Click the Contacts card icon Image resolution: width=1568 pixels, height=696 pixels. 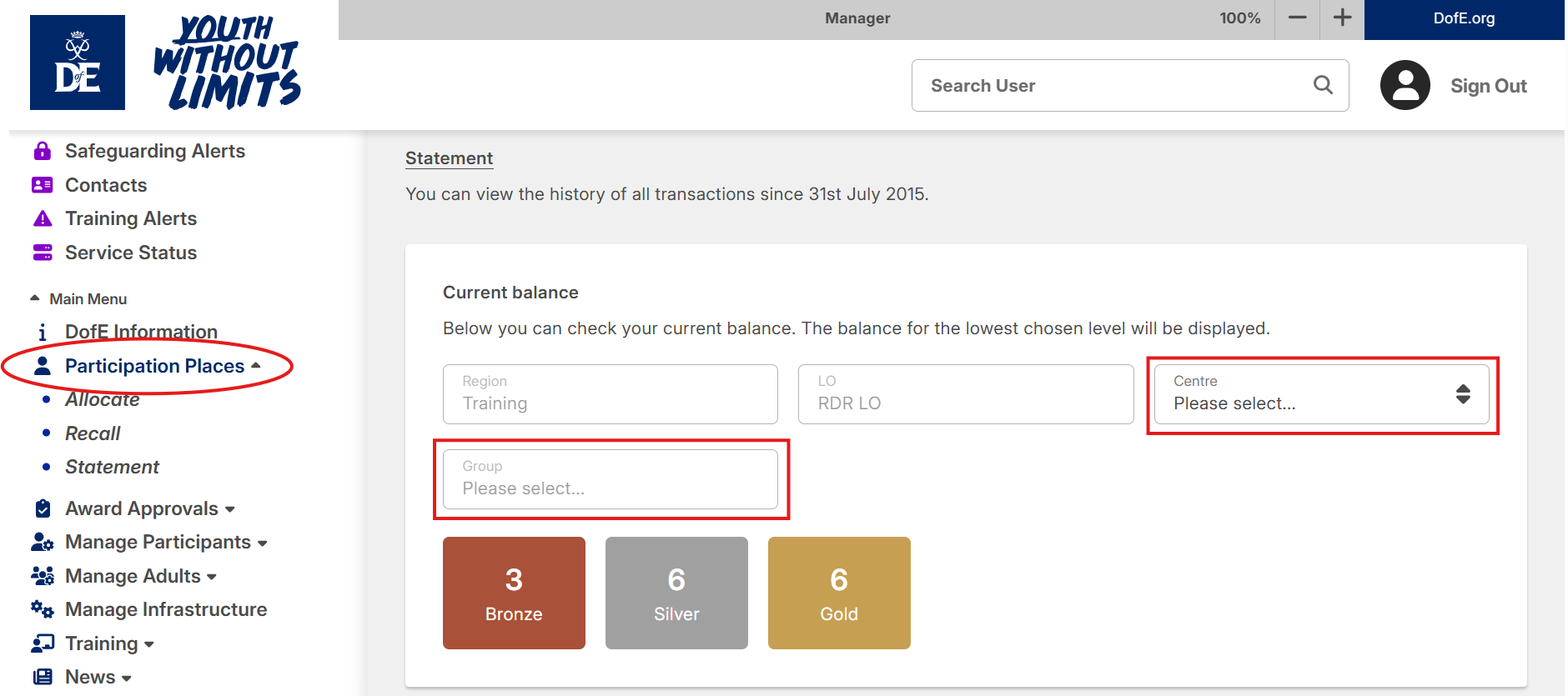click(x=43, y=185)
